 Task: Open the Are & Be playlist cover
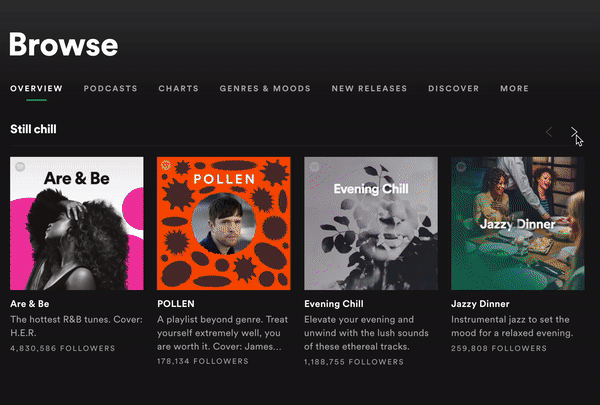coord(77,223)
